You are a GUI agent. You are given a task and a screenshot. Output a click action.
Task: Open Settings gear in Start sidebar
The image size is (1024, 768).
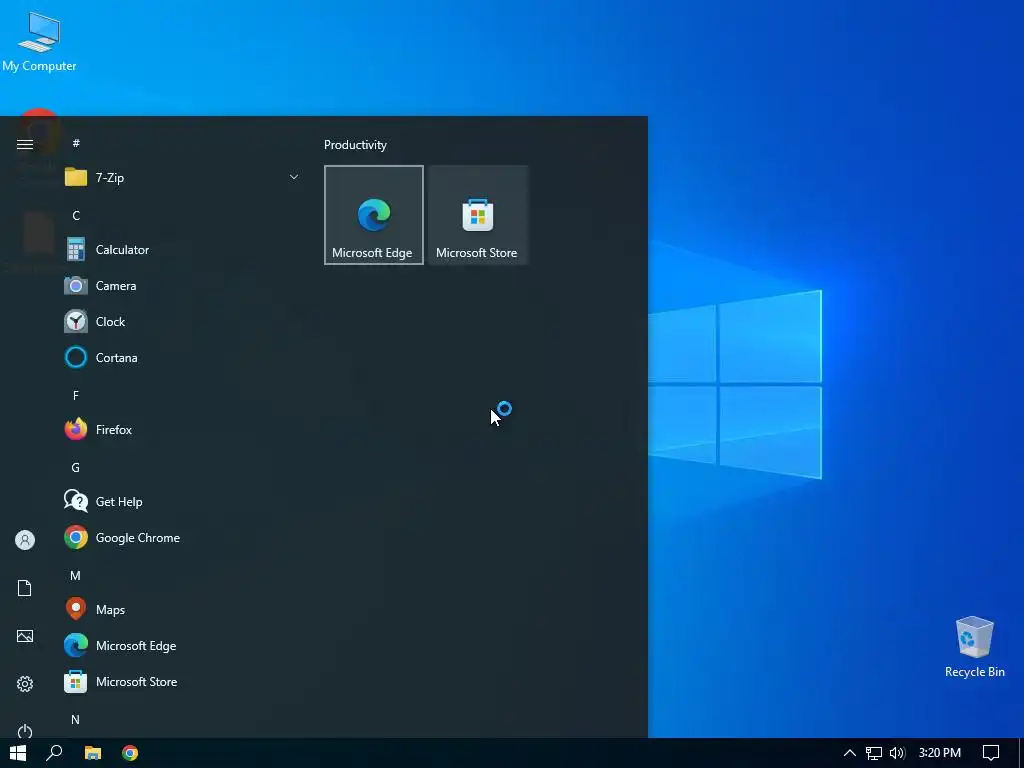(25, 684)
